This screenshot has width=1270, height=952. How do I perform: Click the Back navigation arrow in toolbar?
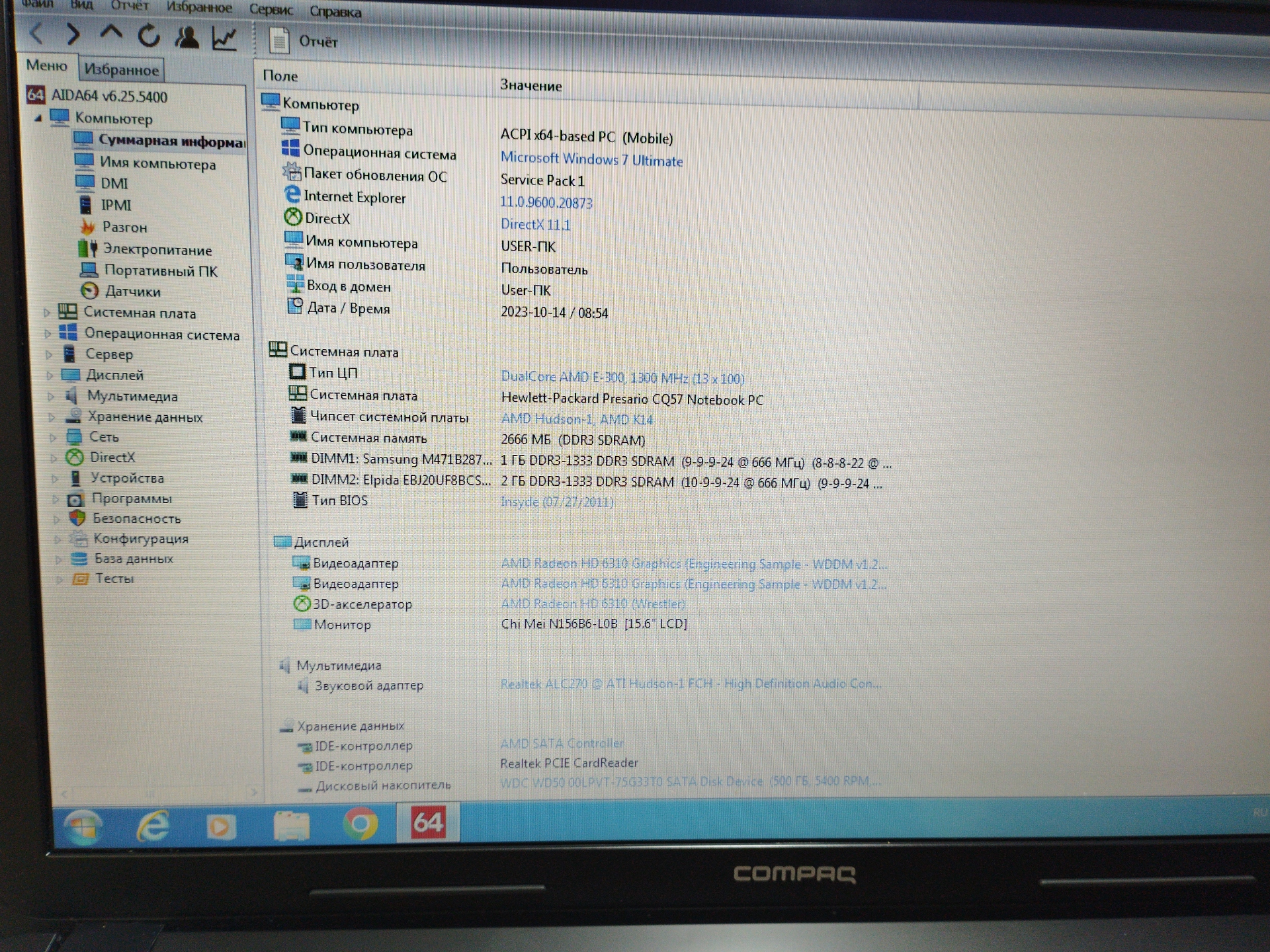[37, 32]
